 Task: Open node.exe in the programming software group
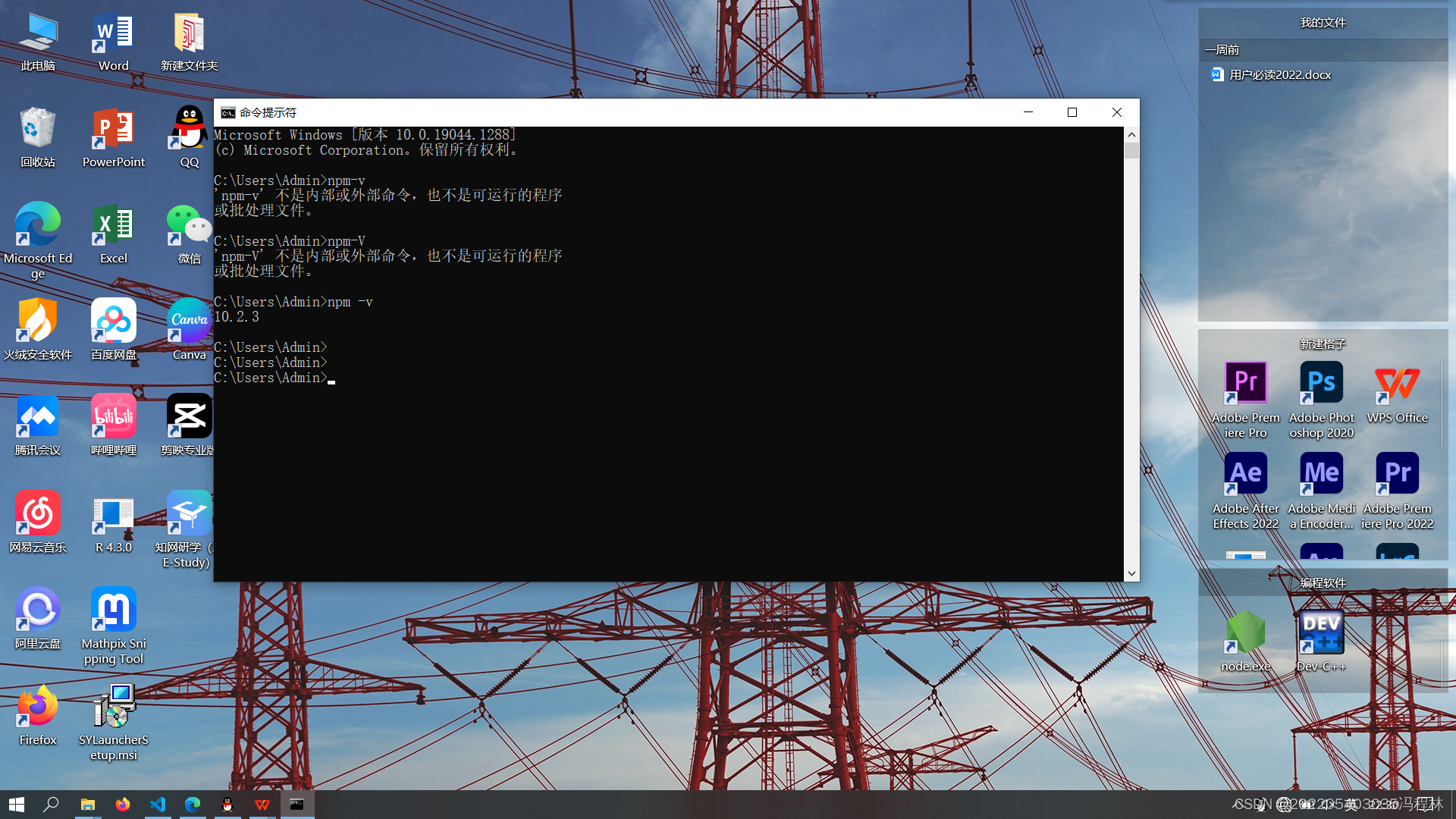coord(1245,632)
